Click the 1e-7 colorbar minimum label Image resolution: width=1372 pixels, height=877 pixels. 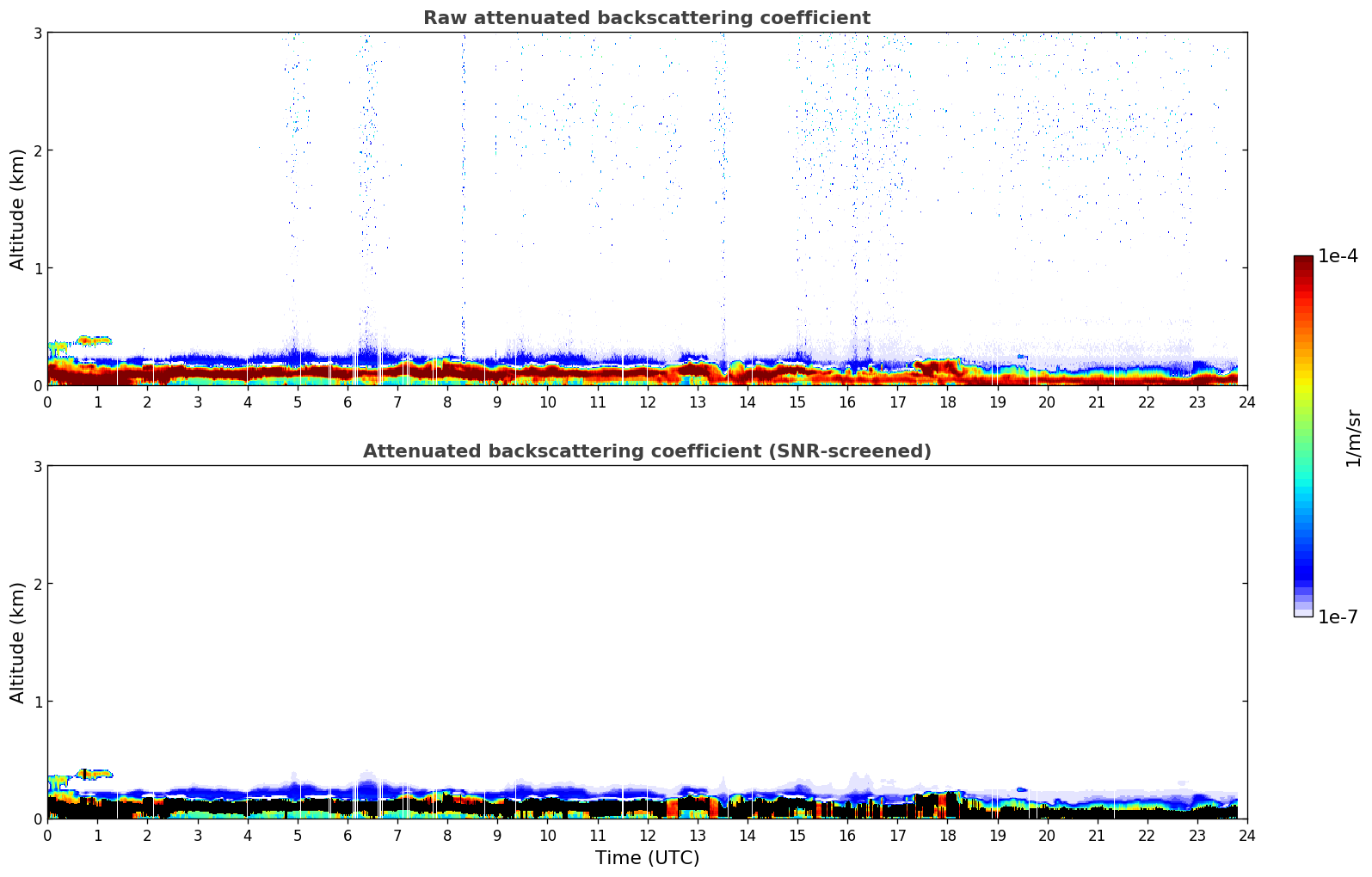(x=1338, y=616)
